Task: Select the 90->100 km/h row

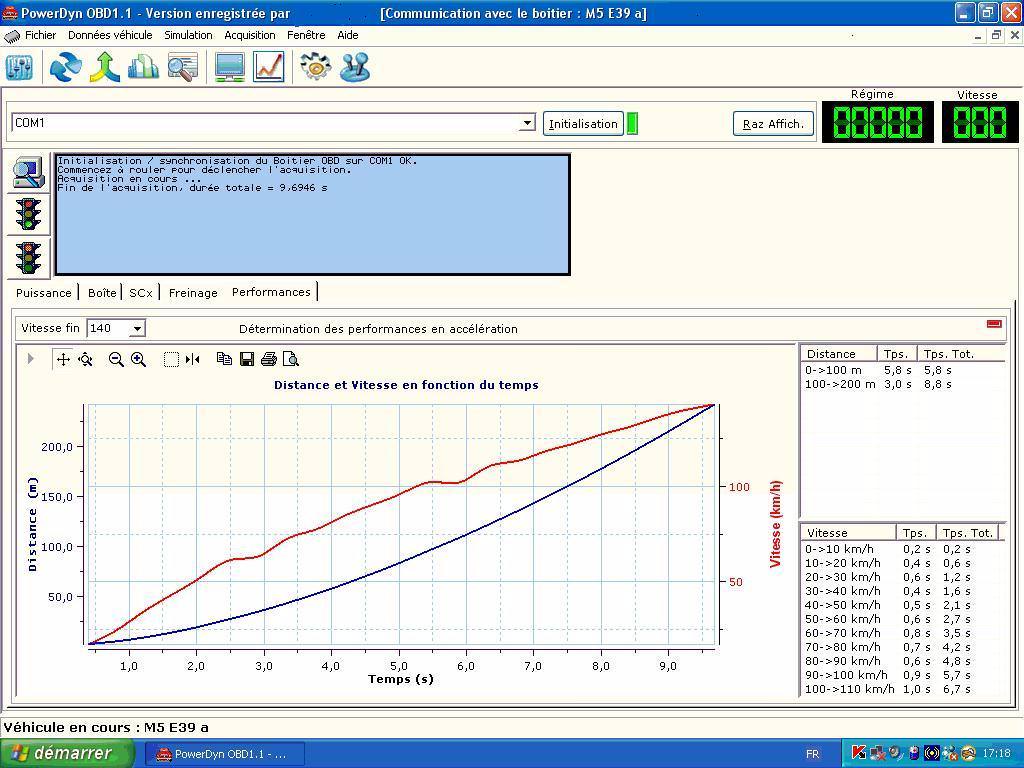Action: (x=903, y=675)
